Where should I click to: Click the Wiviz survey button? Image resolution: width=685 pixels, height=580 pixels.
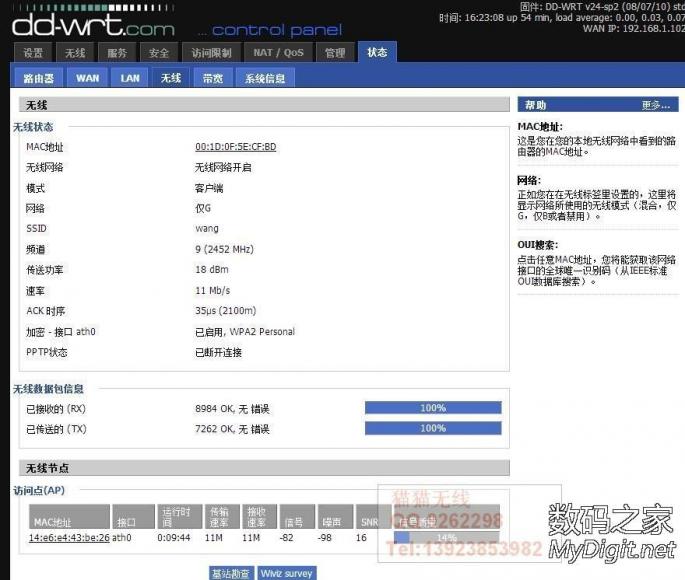[287, 573]
